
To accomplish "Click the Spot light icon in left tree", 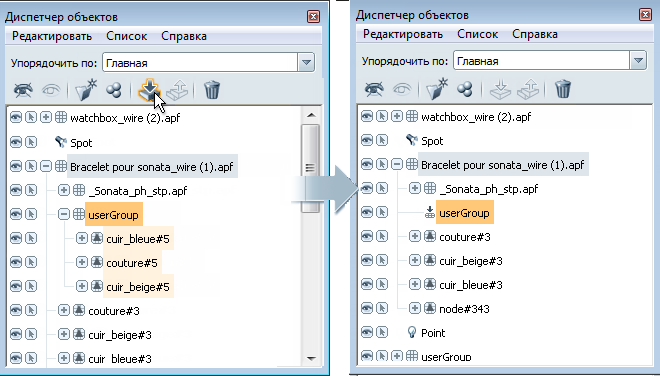I will pos(61,142).
